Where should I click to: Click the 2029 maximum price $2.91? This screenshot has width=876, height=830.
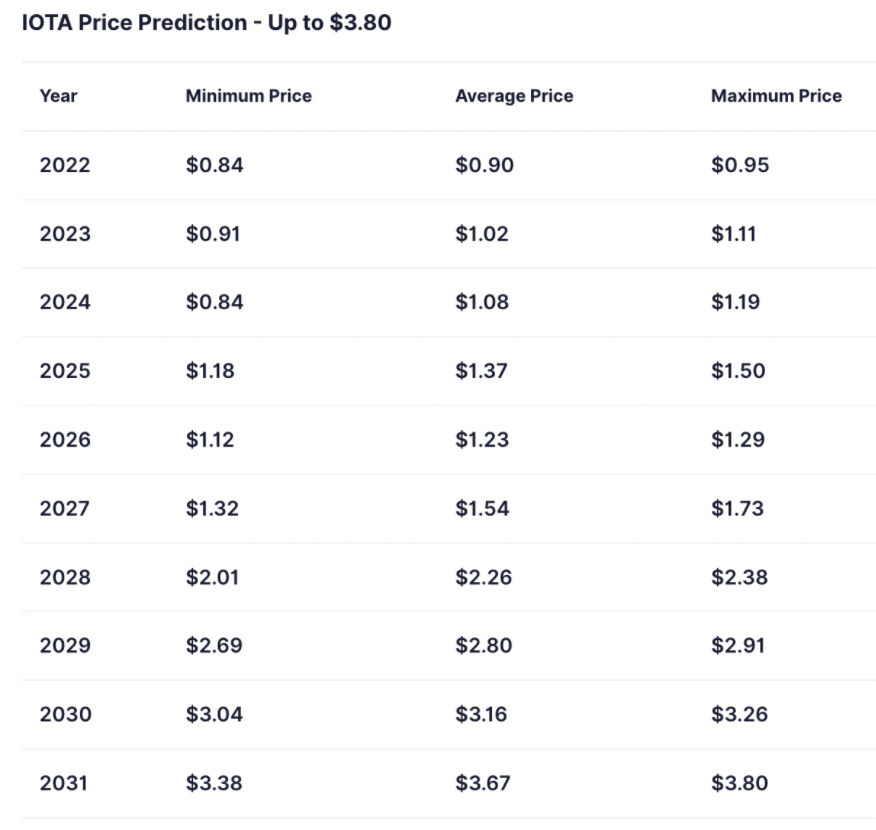738,646
